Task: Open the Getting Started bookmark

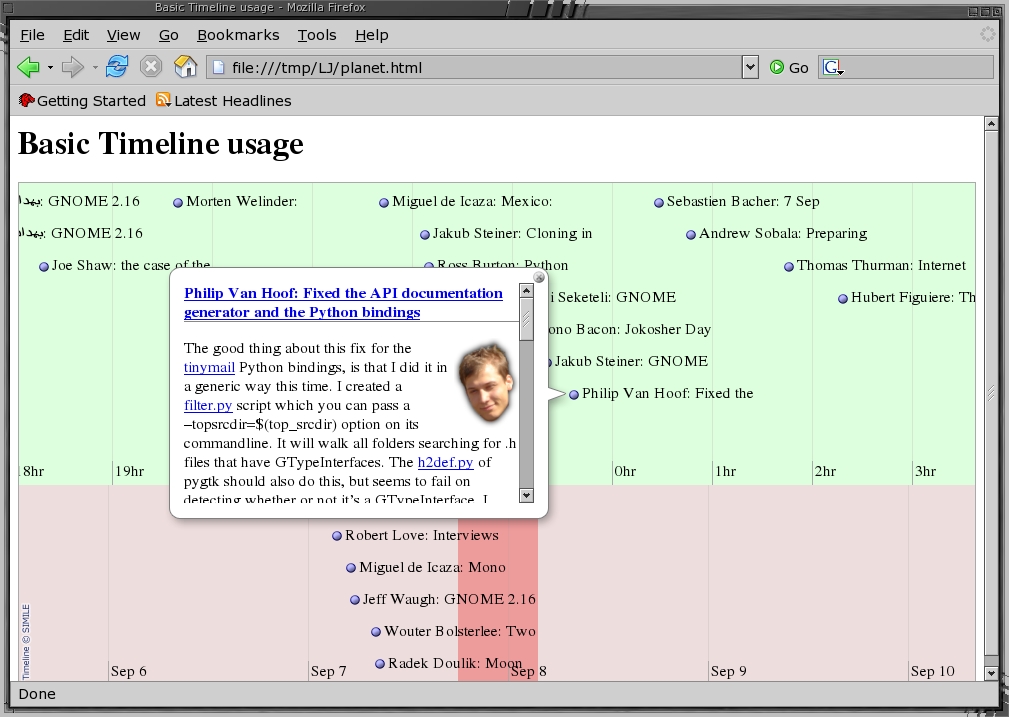Action: click(82, 101)
